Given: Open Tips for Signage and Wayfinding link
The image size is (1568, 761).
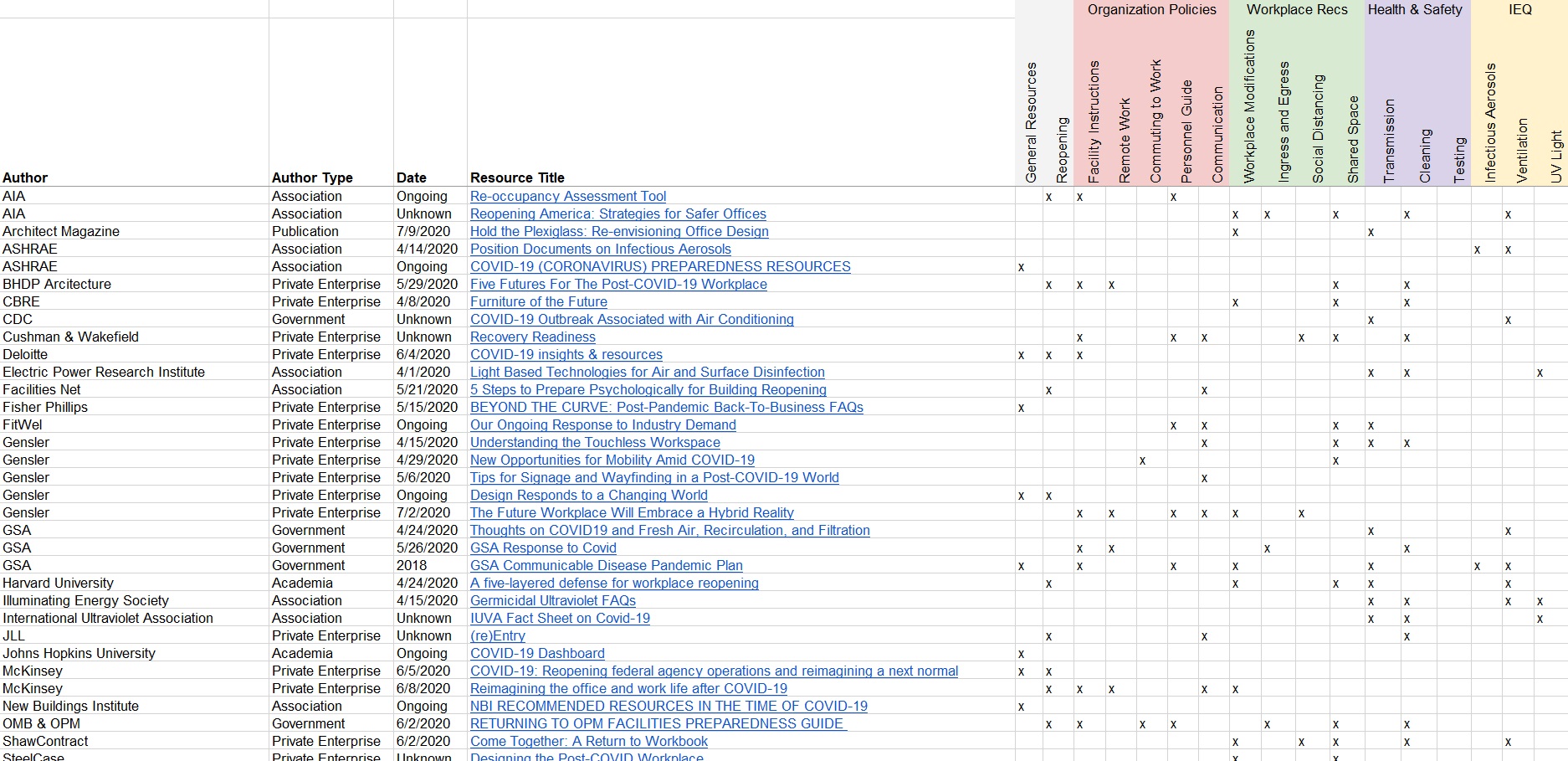Looking at the screenshot, I should tap(654, 477).
